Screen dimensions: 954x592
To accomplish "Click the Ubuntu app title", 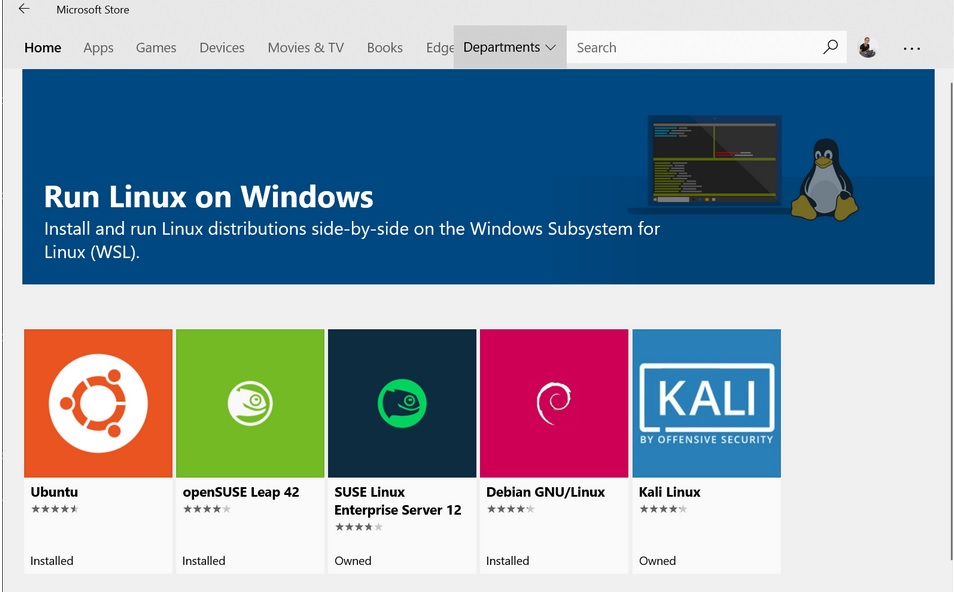I will [x=54, y=492].
